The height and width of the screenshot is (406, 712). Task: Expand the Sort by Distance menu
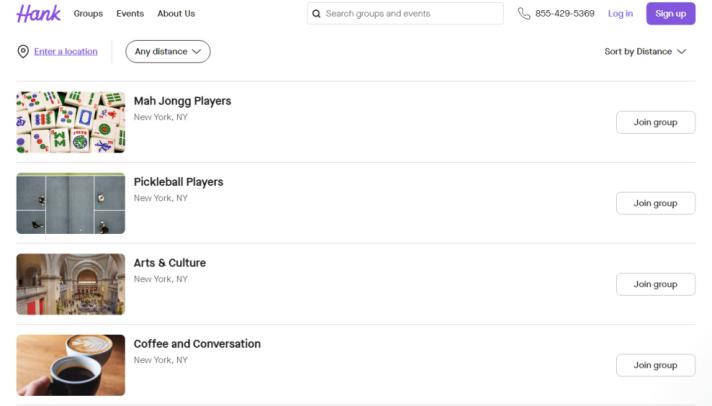[645, 52]
